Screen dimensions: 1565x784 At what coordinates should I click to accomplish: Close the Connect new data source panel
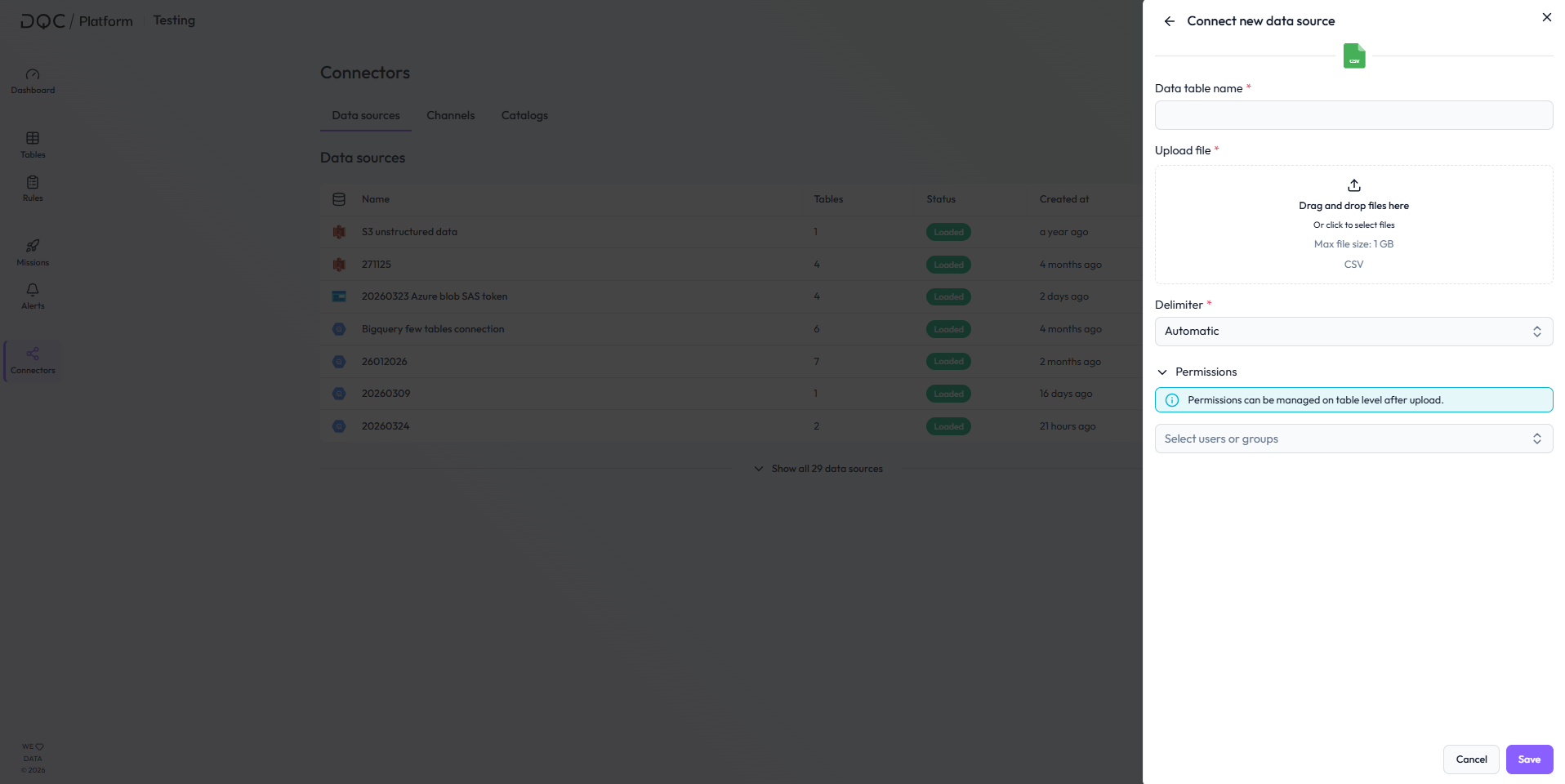point(1546,17)
